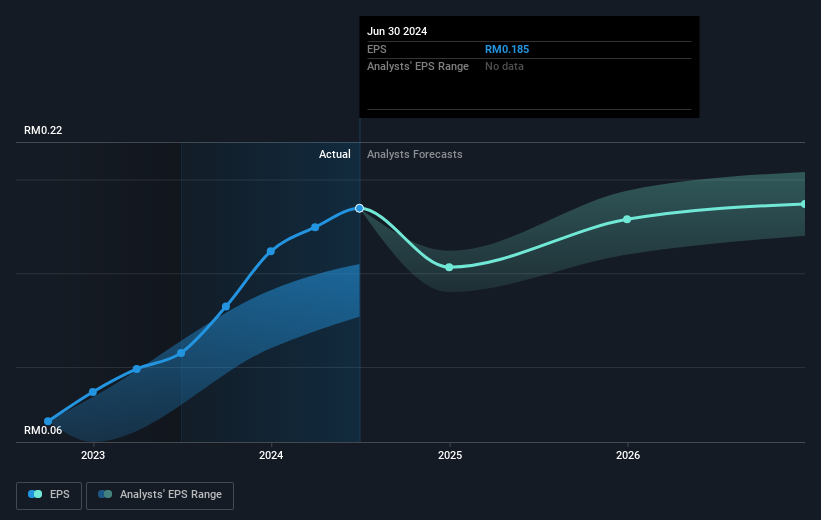Screen dimensions: 821x520
Task: Click the first EPS data point near RM0.06
Action: [48, 421]
